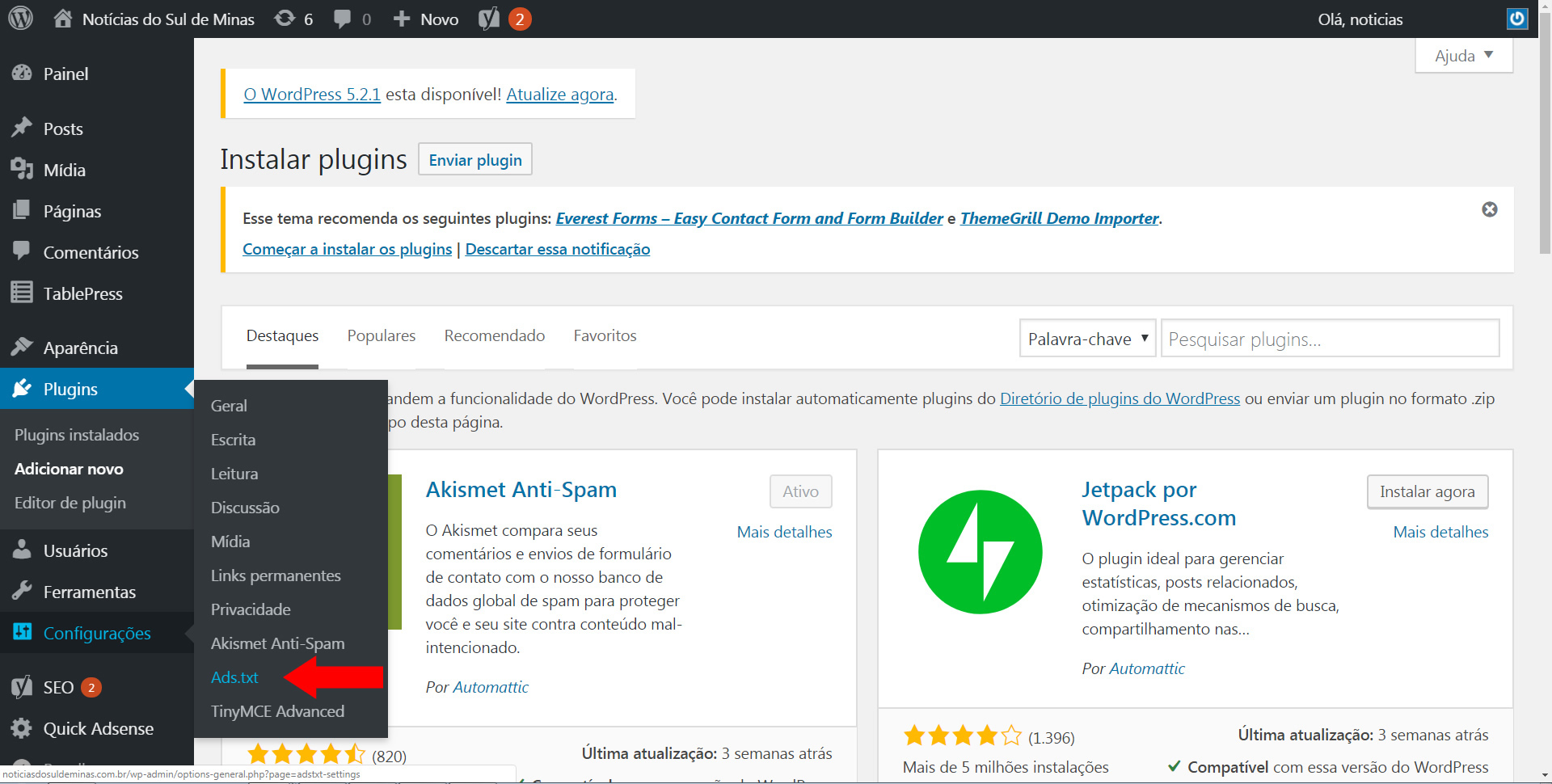Click the Usuários person icon
Screen dimensions: 1552x784
click(22, 550)
